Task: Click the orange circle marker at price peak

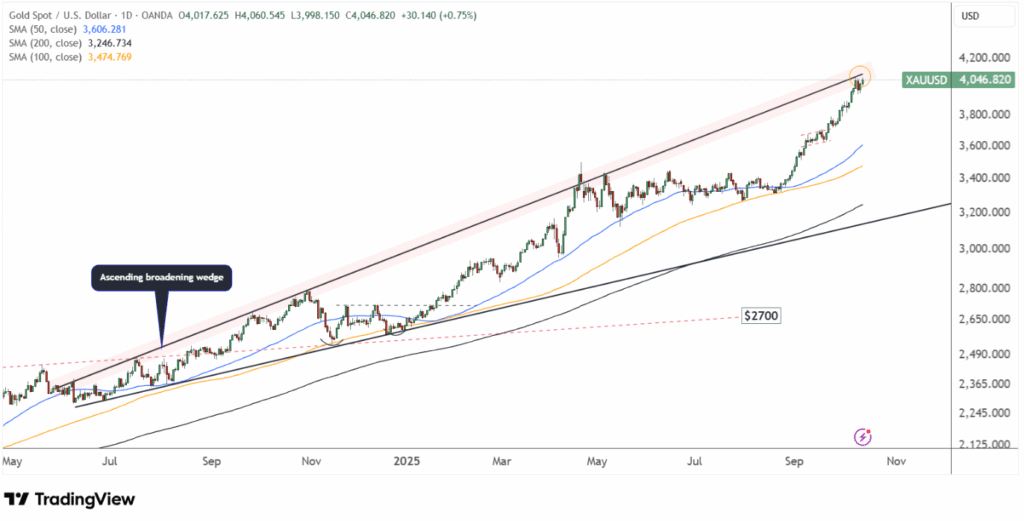Action: tap(859, 75)
